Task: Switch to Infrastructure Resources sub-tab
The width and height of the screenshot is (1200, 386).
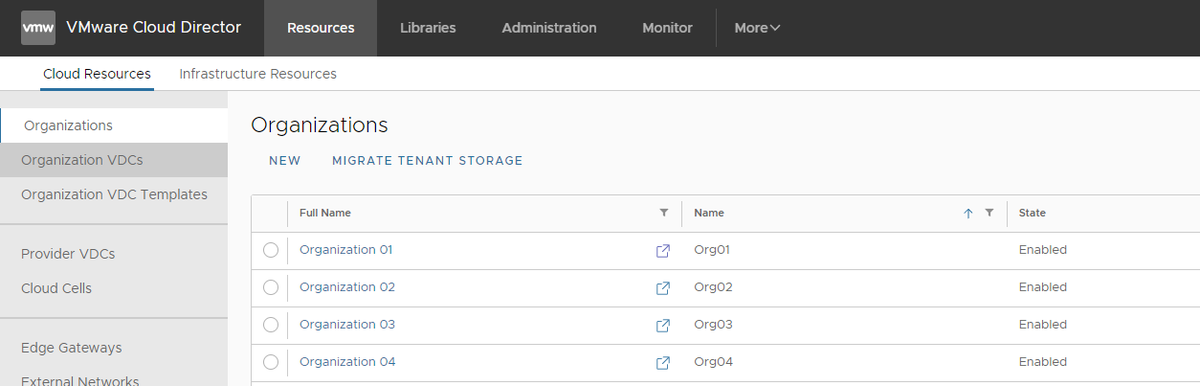Action: pyautogui.click(x=258, y=74)
